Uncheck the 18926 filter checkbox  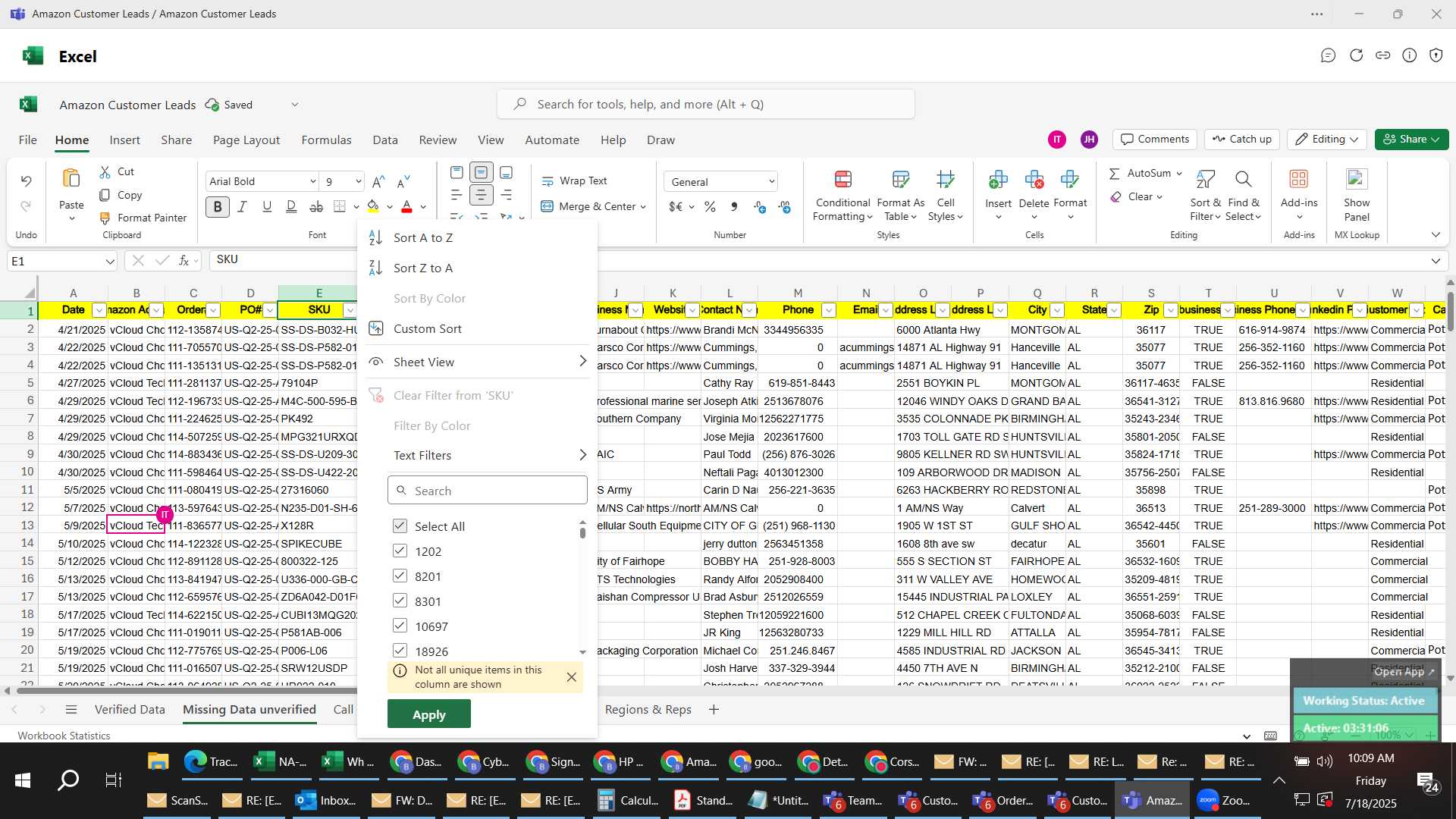tap(400, 651)
